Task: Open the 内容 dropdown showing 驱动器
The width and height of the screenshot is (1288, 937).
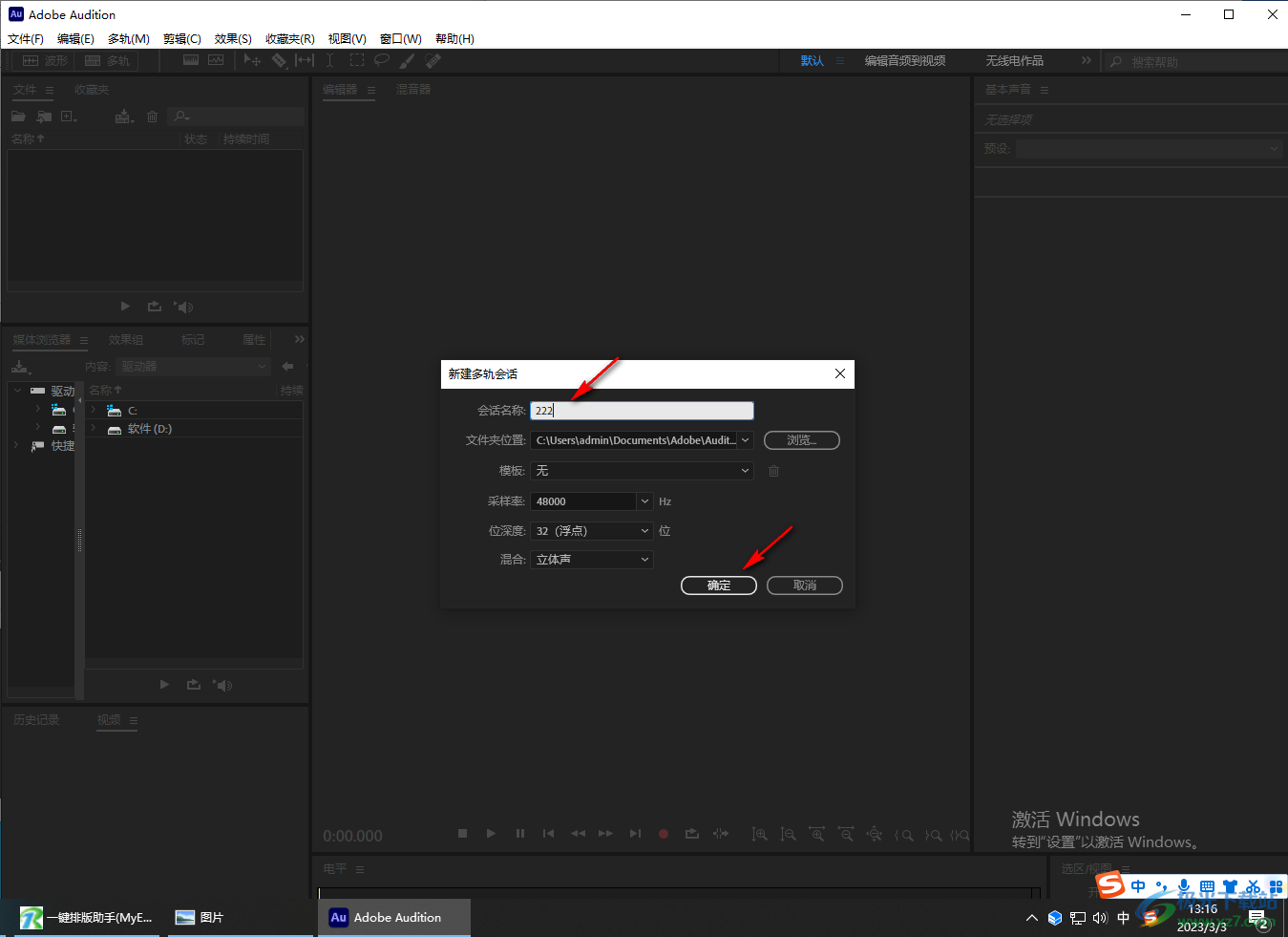Action: pyautogui.click(x=194, y=367)
